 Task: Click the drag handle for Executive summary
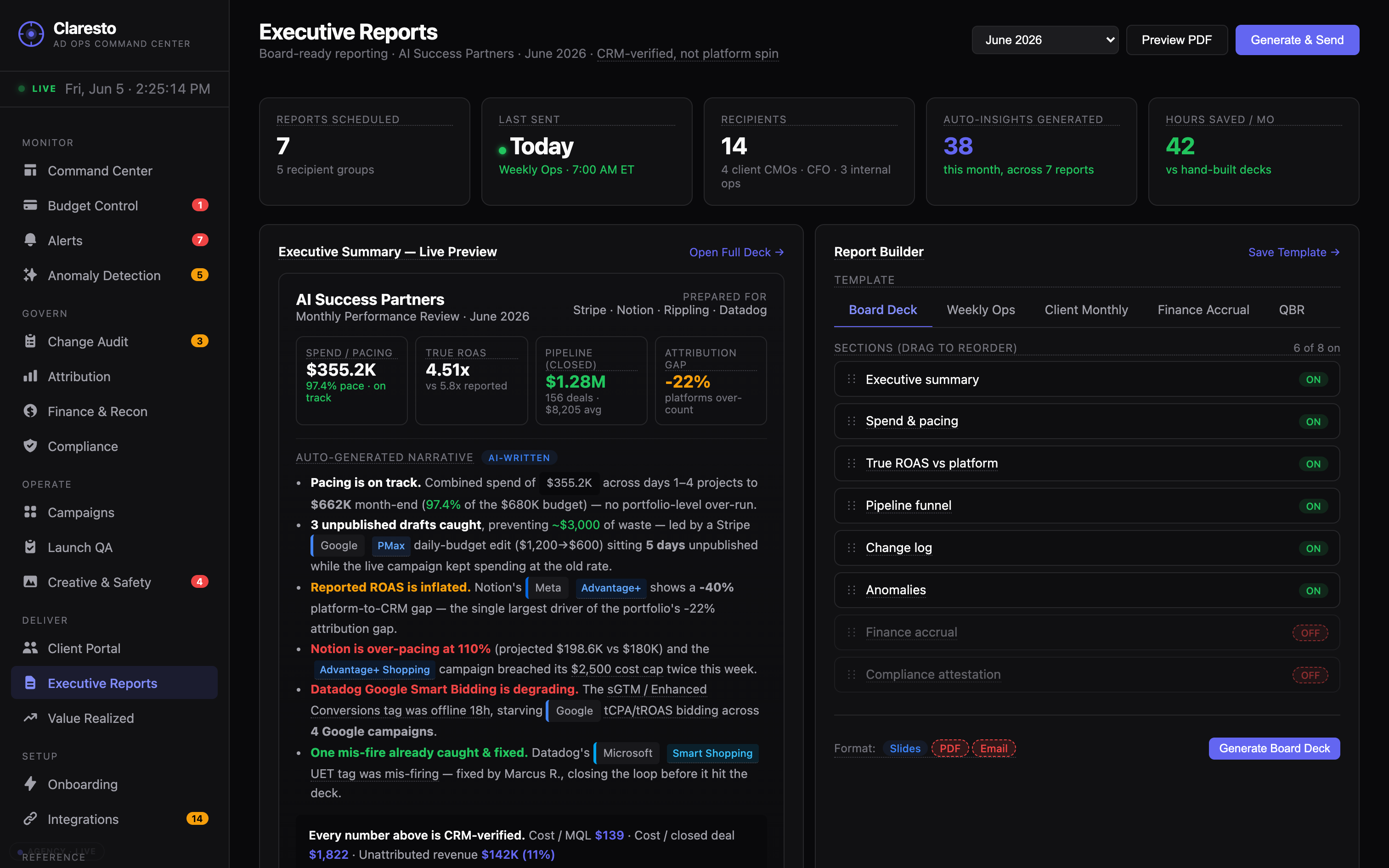pyautogui.click(x=852, y=379)
